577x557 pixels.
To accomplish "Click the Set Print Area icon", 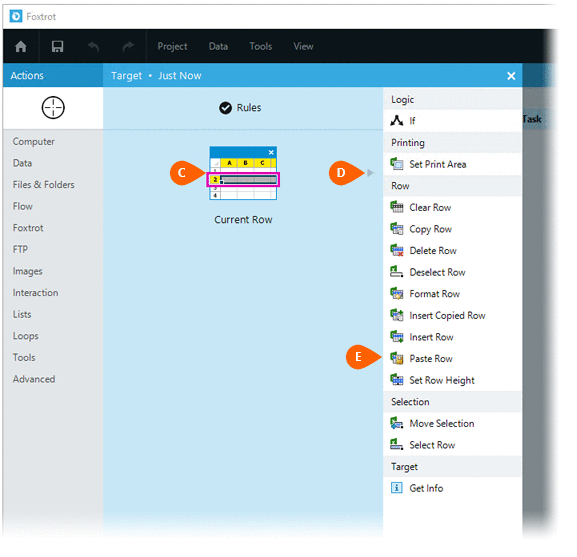I will point(397,164).
